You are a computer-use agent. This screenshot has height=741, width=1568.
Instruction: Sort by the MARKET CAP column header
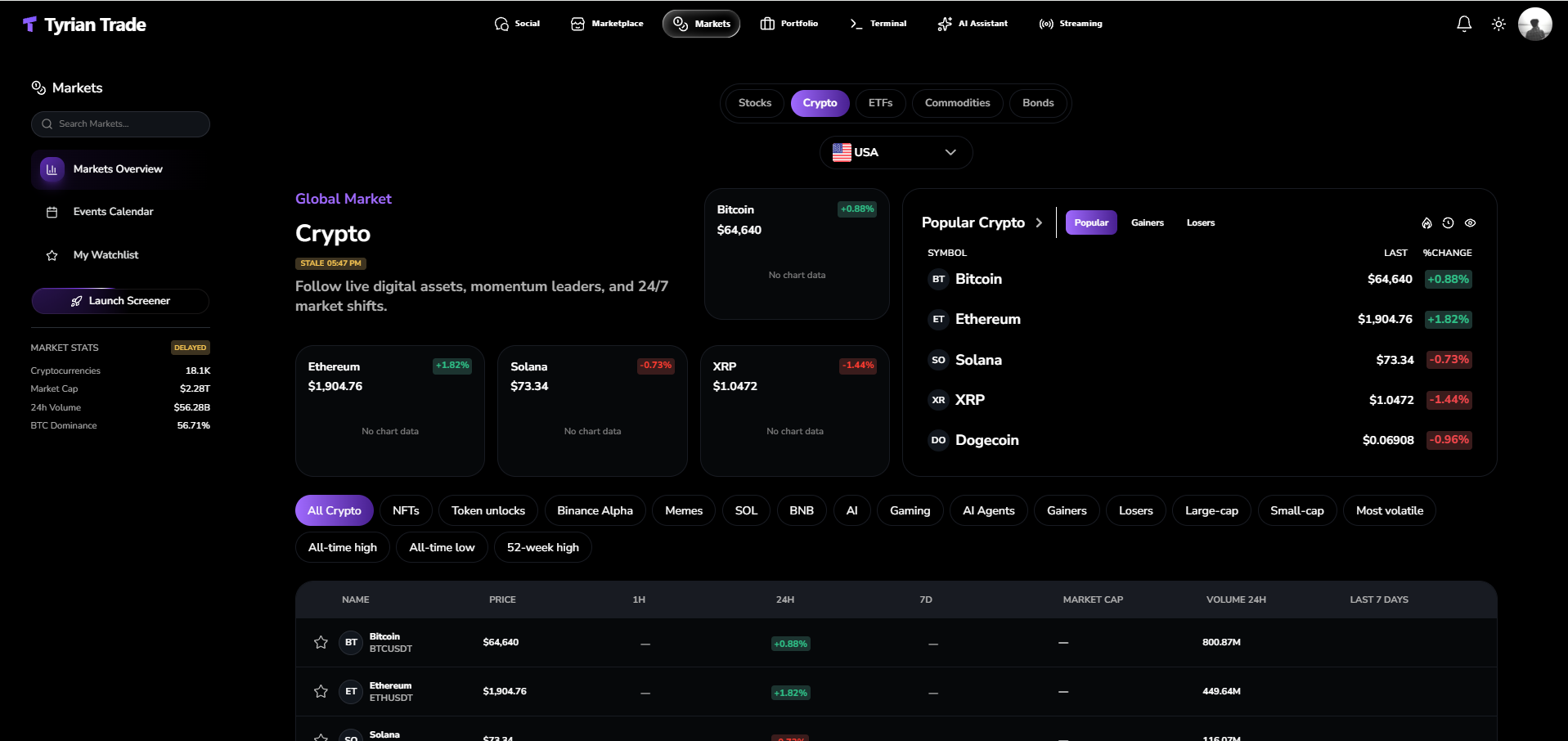1093,600
